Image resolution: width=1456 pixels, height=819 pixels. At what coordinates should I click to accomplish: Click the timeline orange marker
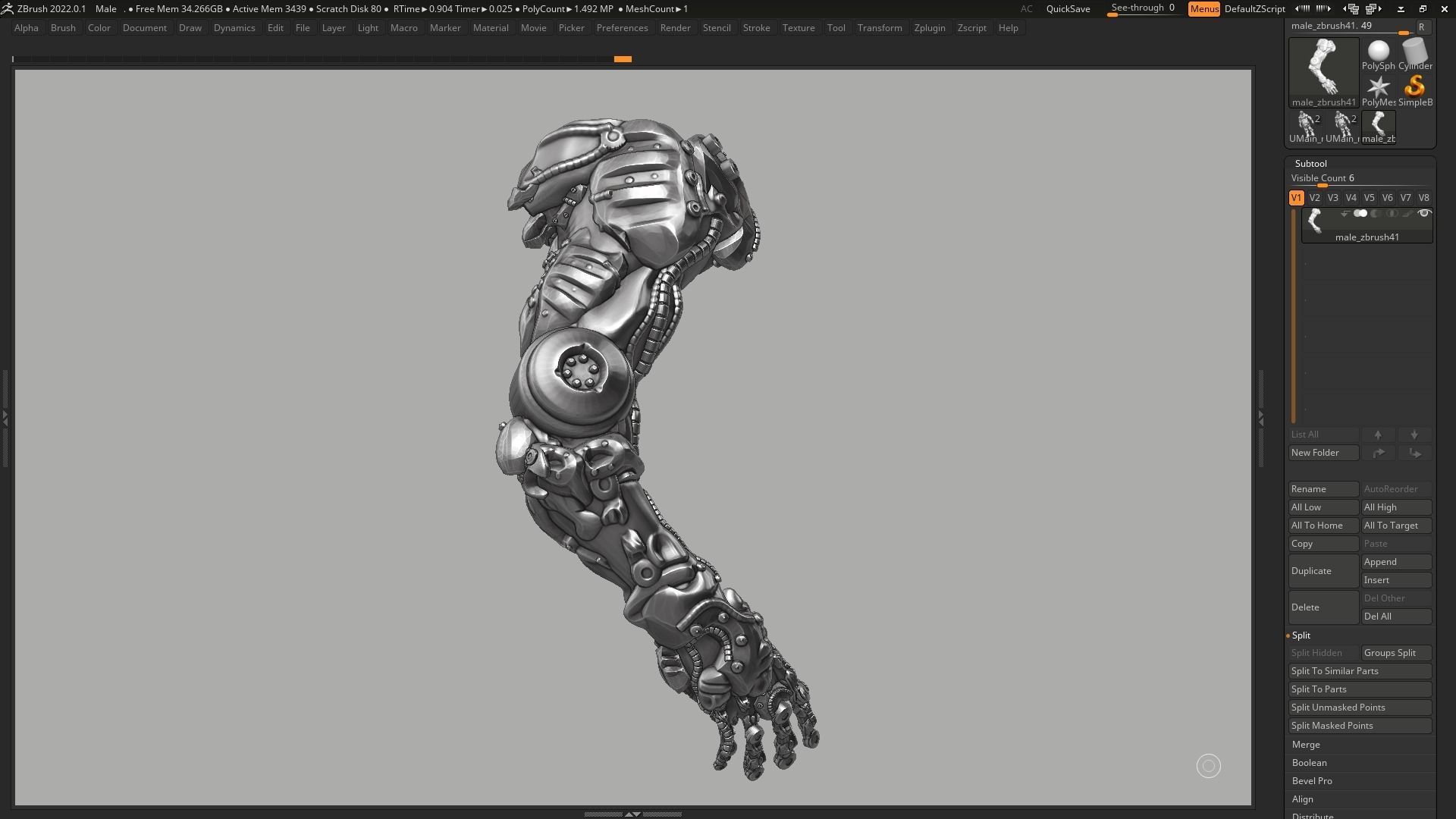click(623, 58)
